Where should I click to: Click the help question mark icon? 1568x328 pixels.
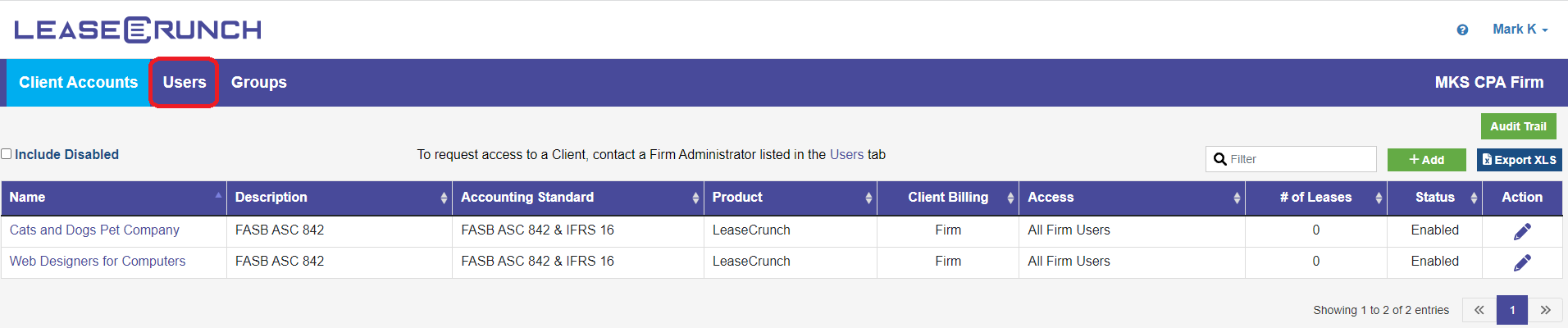[x=1462, y=30]
